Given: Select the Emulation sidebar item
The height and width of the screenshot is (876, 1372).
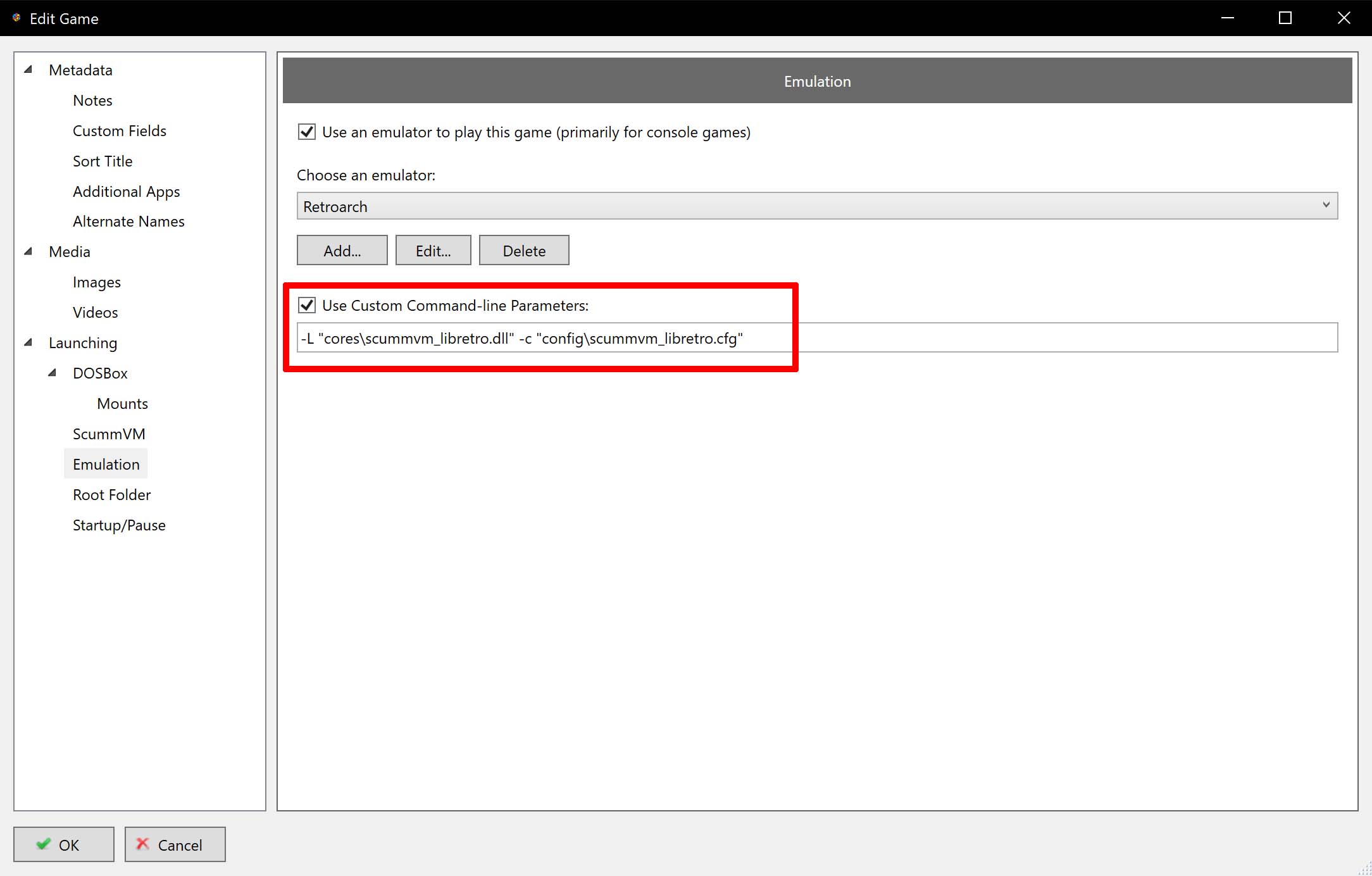Looking at the screenshot, I should [x=106, y=464].
